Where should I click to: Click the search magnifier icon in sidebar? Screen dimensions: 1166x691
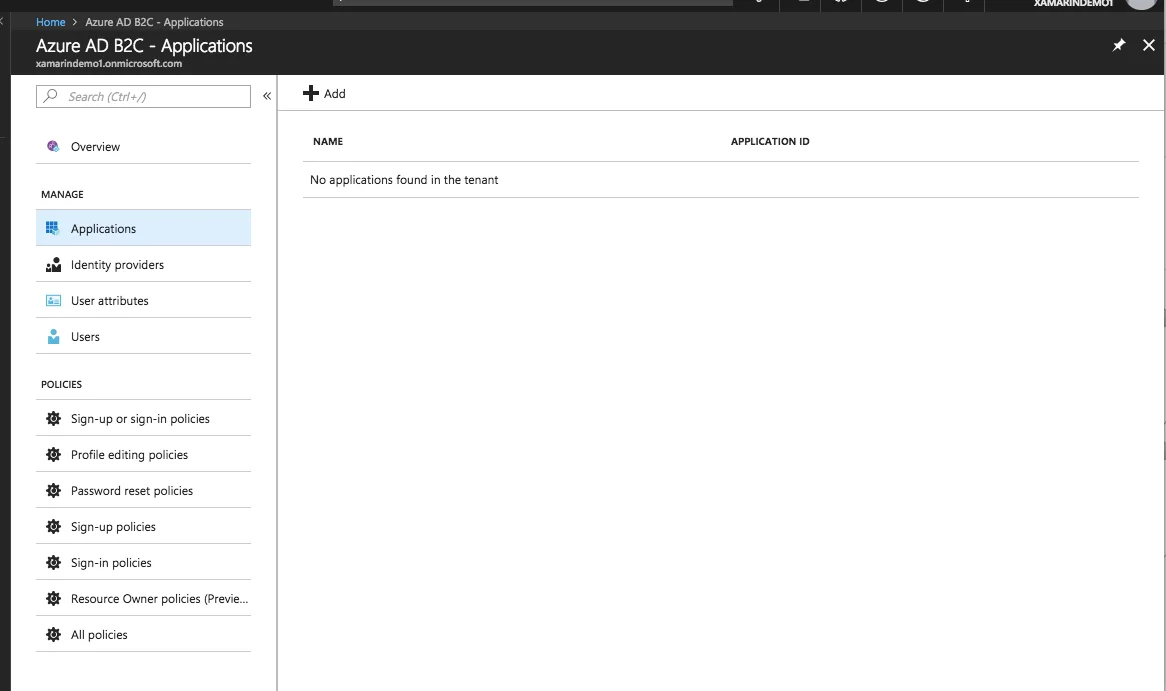pos(51,96)
